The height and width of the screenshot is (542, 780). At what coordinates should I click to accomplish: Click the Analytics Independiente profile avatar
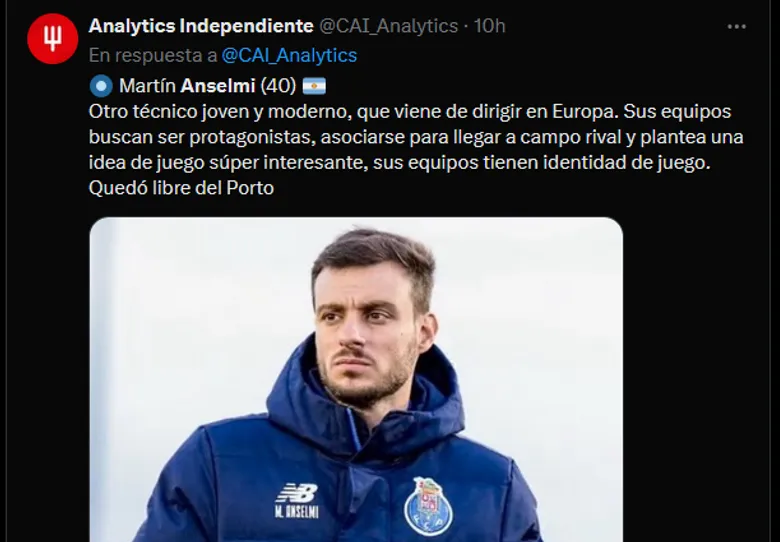(53, 40)
